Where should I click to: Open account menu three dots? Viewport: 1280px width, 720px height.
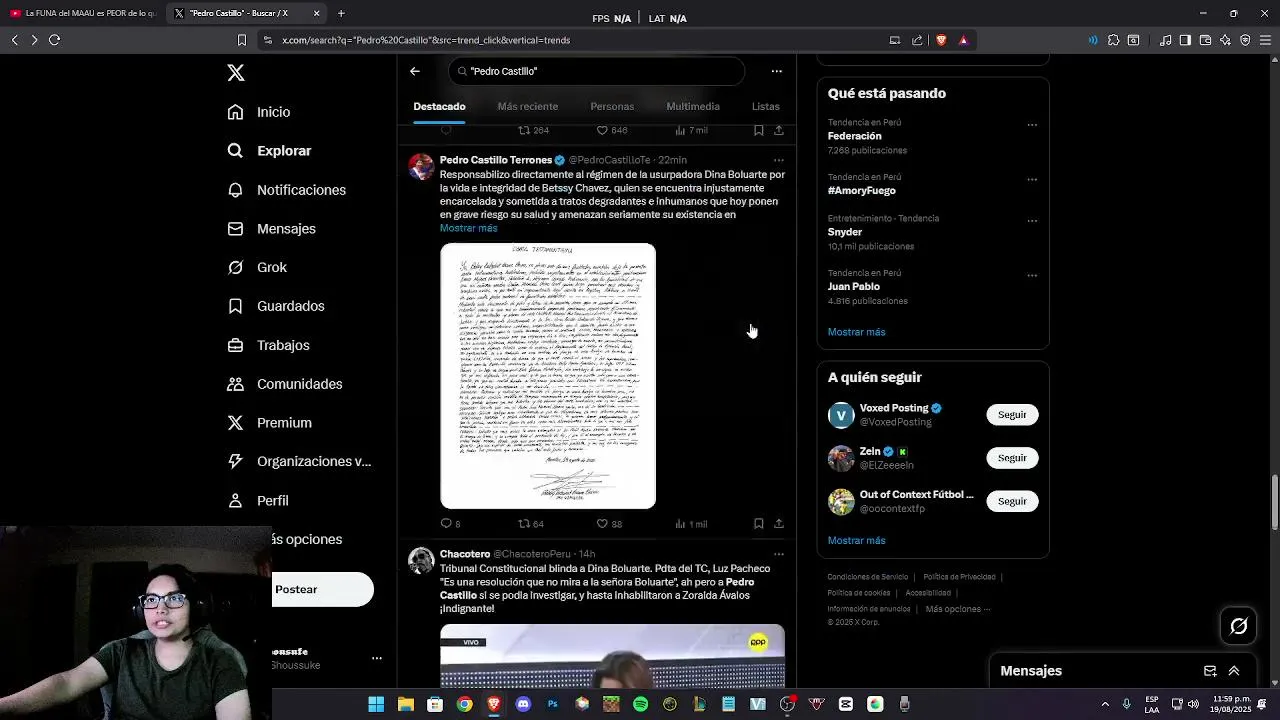(377, 658)
